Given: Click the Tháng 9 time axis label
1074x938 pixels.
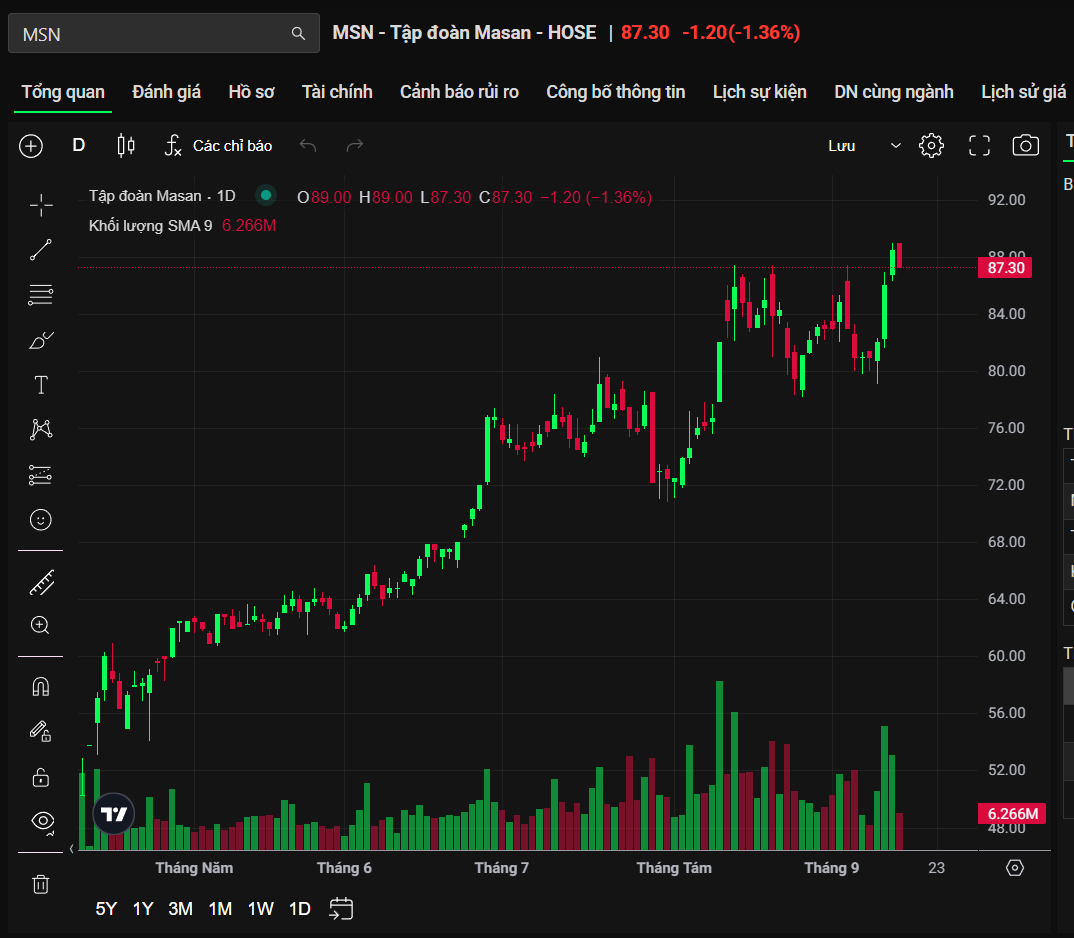Looking at the screenshot, I should click(832, 868).
